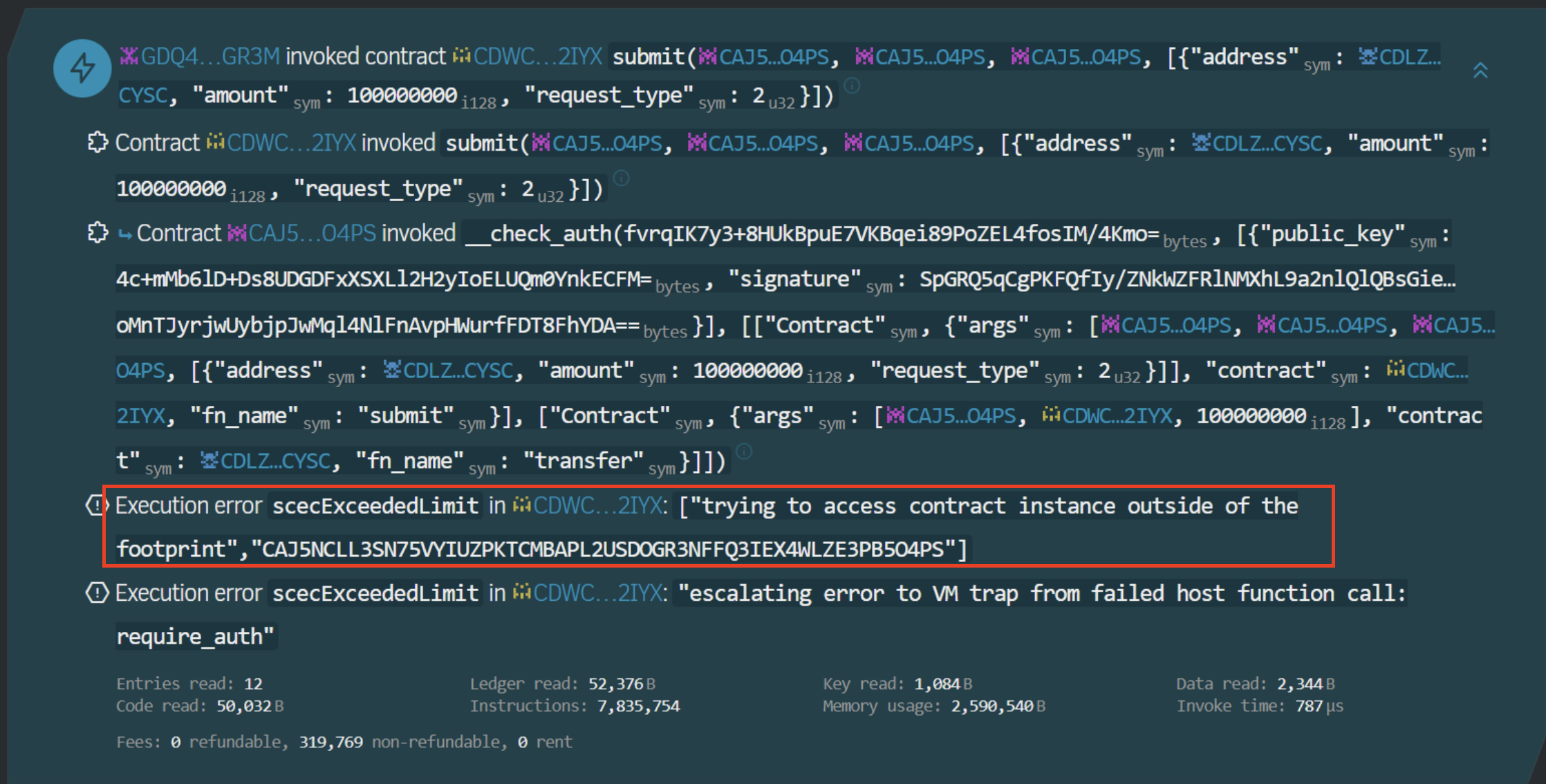Viewport: 1546px width, 784px height.
Task: Click info icon after the nested submit invocation
Action: click(x=622, y=178)
